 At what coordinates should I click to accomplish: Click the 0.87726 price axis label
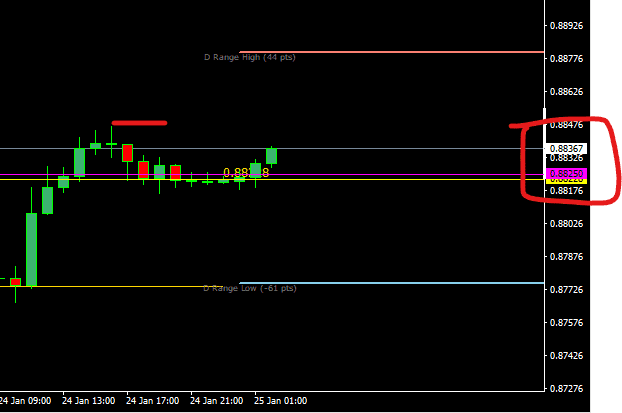tap(566, 290)
